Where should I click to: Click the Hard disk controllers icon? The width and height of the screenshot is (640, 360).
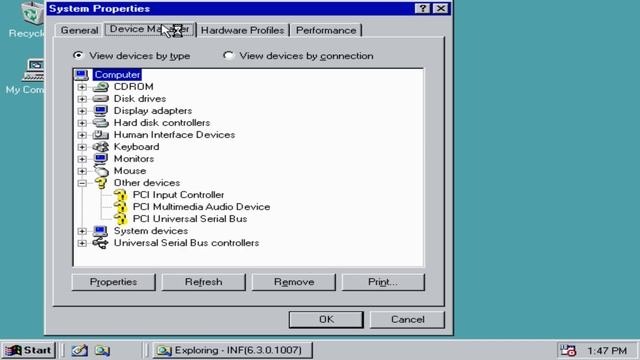tap(100, 122)
